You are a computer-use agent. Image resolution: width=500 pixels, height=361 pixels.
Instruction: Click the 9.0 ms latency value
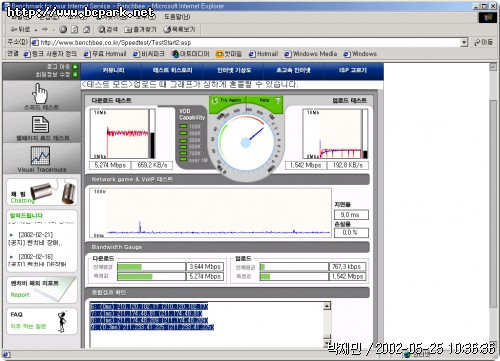pos(351,215)
